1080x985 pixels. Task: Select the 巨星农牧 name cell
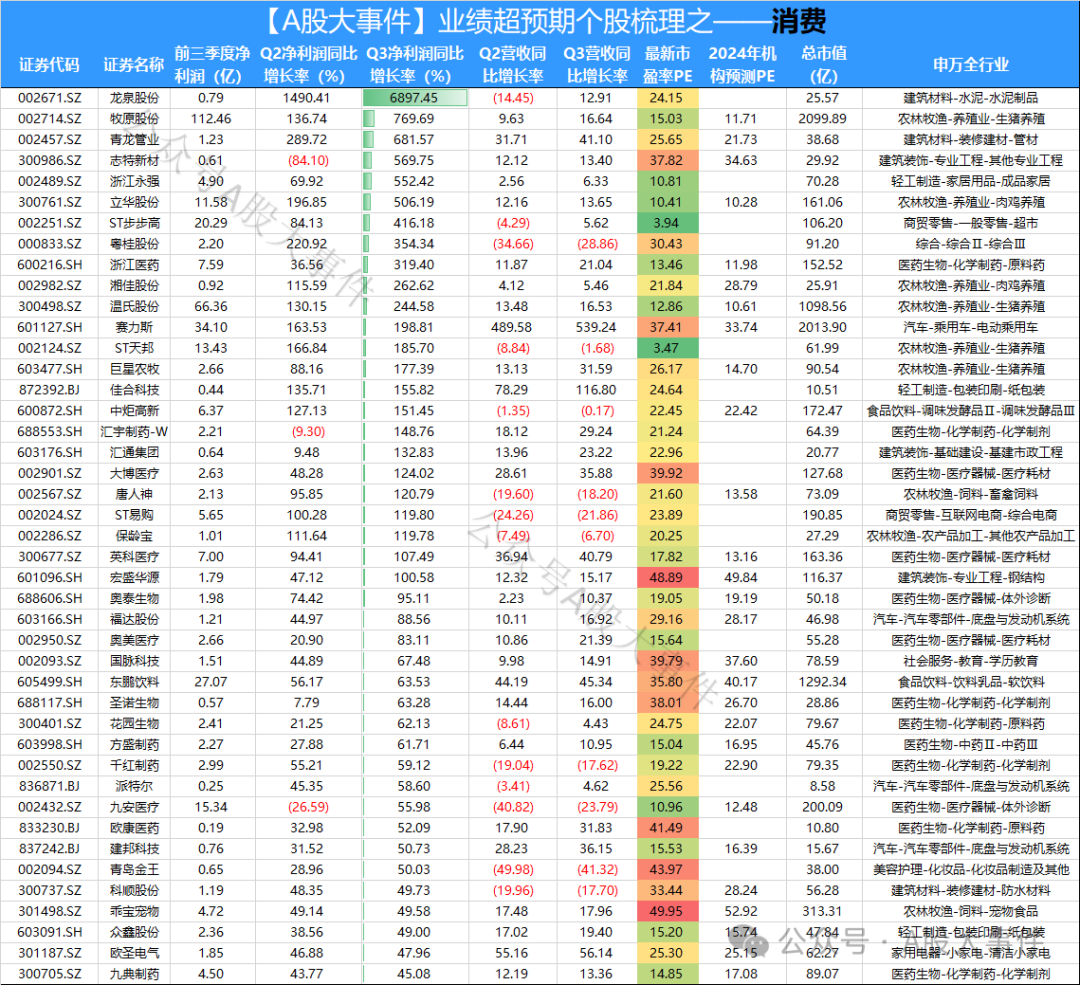[x=134, y=369]
